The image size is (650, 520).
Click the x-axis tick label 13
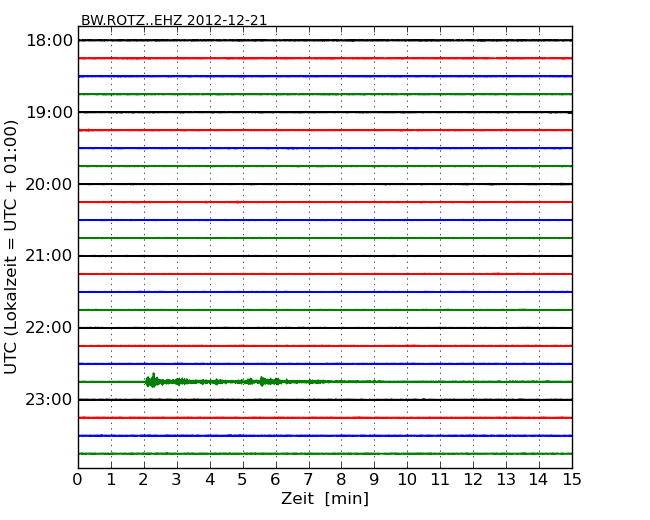506,479
